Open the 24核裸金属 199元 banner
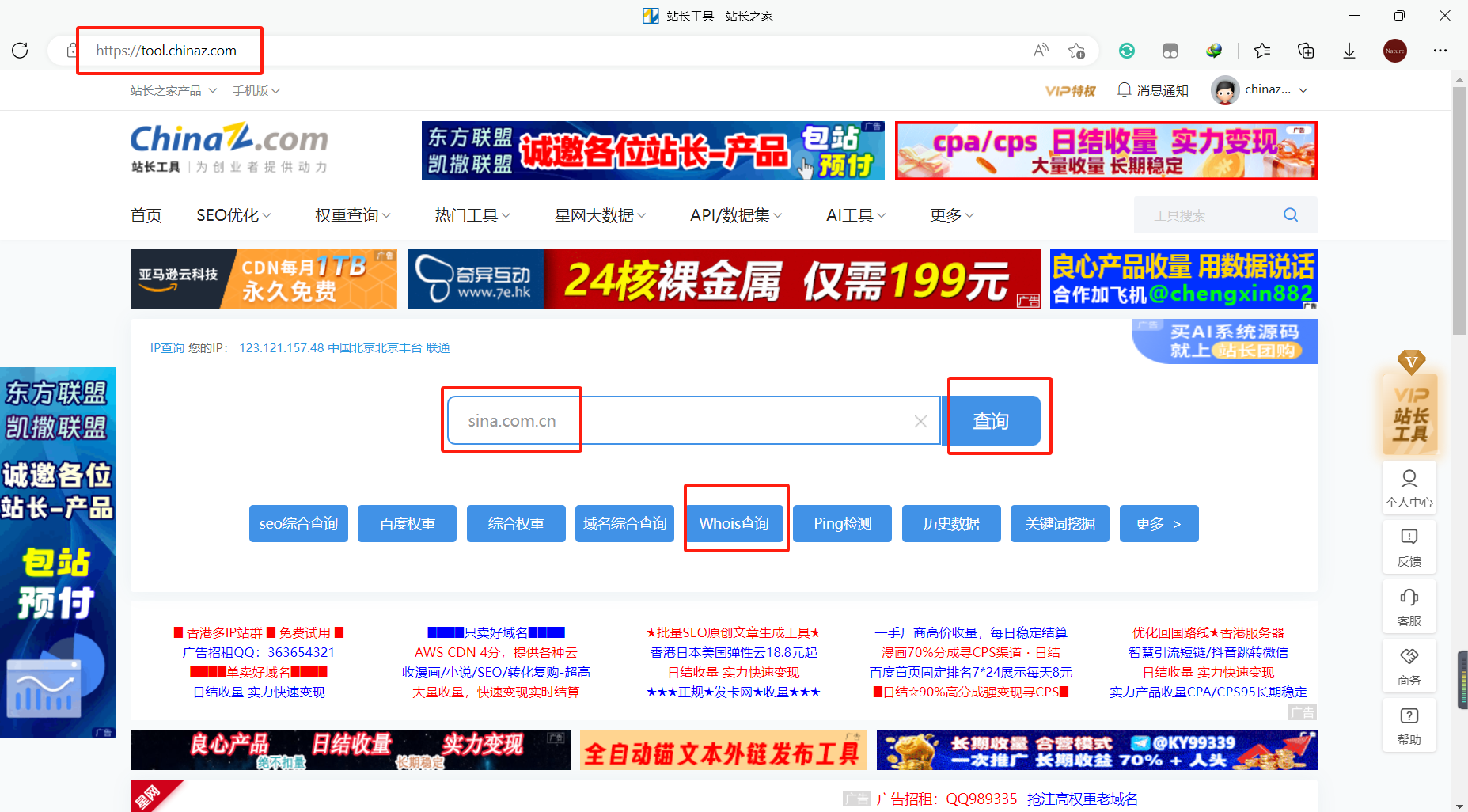Viewport: 1468px width, 812px height. 724,279
